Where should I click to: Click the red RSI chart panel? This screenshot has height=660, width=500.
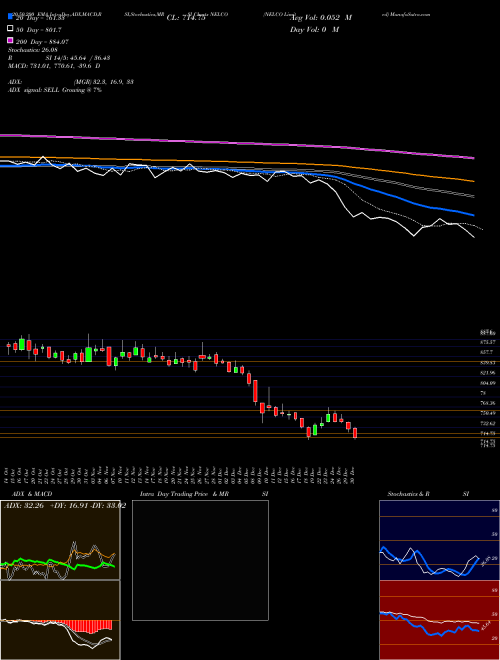[439, 620]
